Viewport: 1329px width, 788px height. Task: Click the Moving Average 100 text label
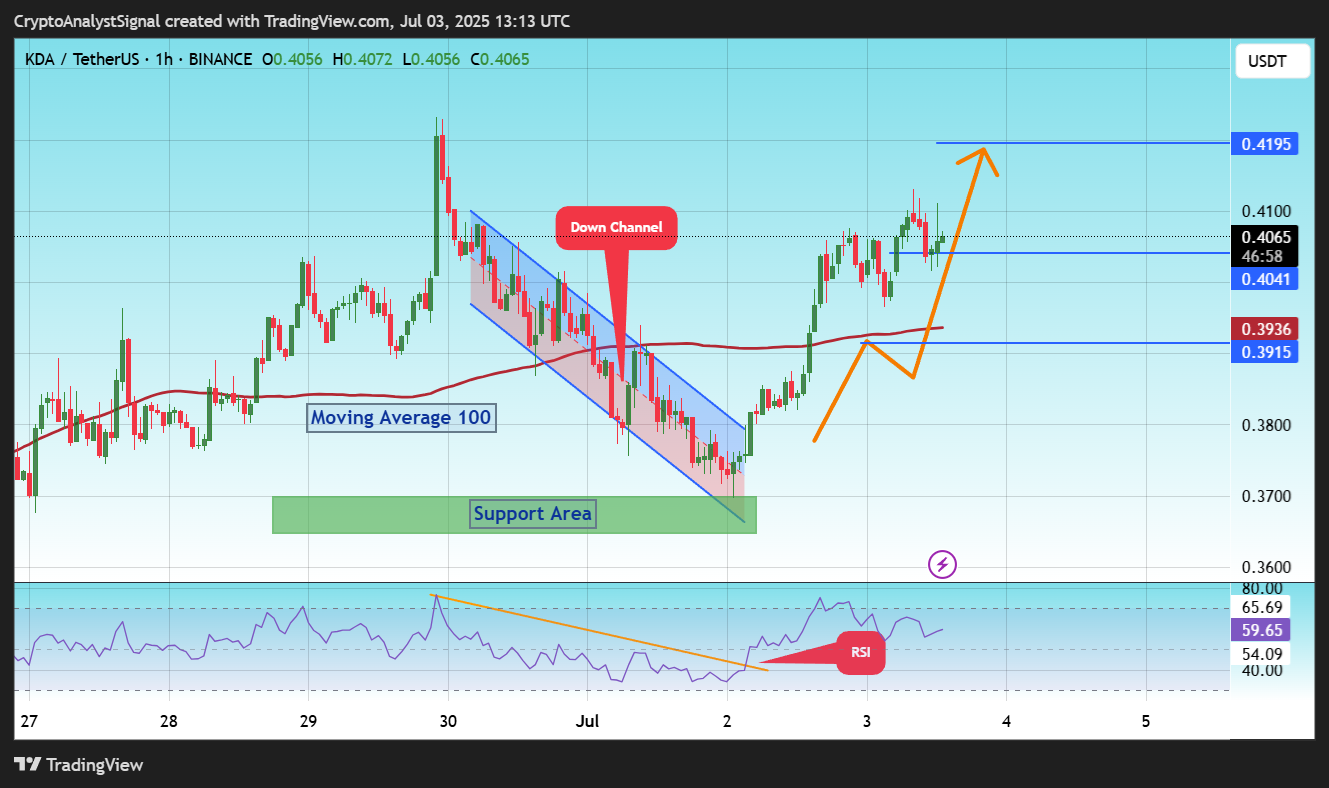point(401,418)
